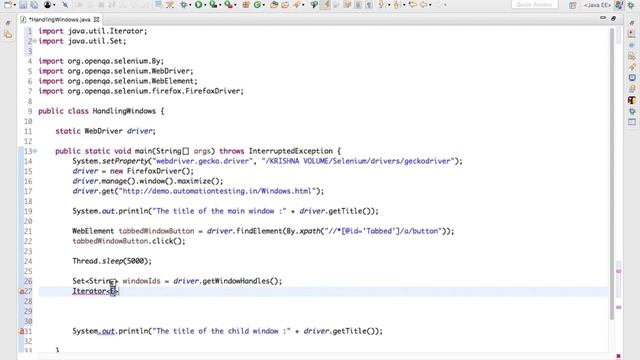This screenshot has width=640, height=360.
Task: Switch to the Java EE perspective
Action: coord(597,5)
